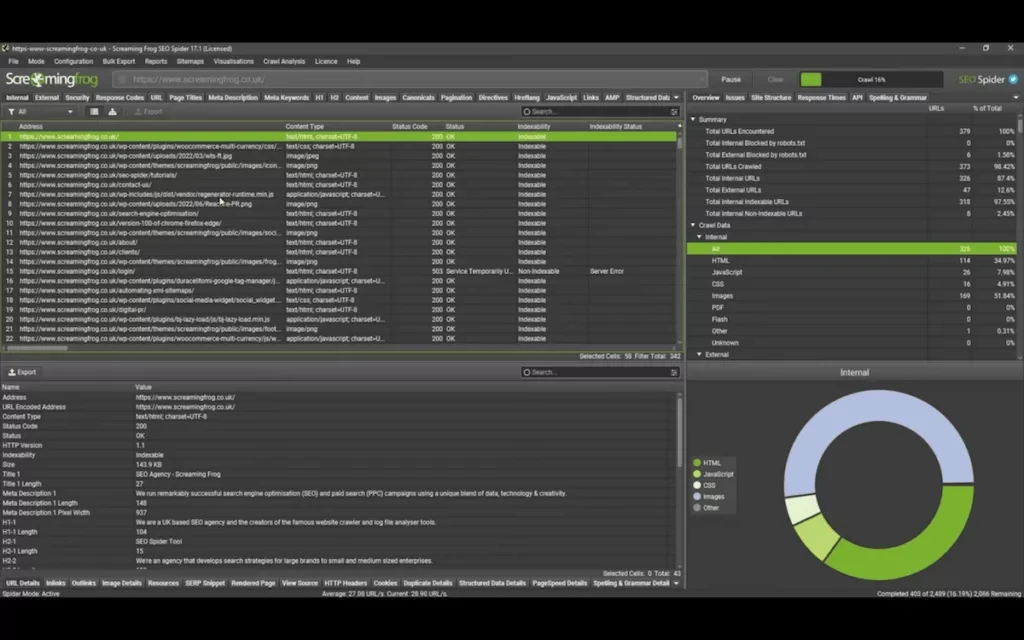The image size is (1024, 640).
Task: Expand the top tabs overflow arrow
Action: [676, 98]
